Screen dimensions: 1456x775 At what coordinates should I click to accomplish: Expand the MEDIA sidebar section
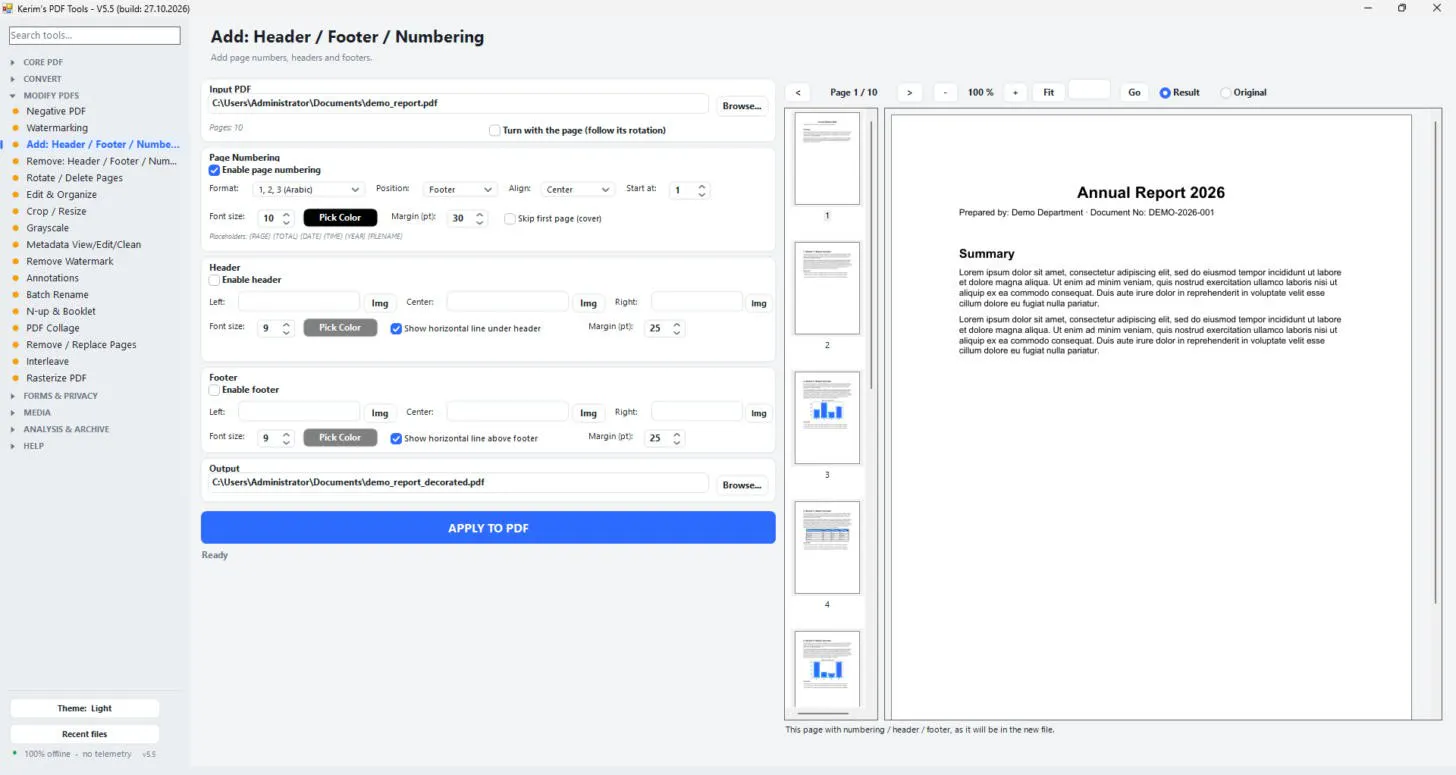tap(37, 412)
